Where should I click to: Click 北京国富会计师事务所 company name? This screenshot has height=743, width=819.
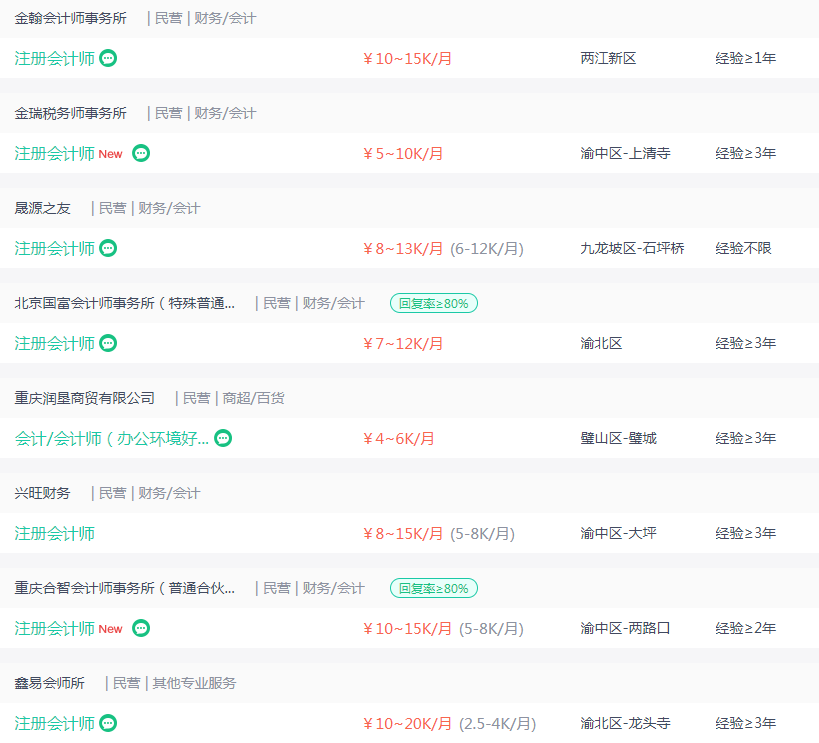coord(125,303)
